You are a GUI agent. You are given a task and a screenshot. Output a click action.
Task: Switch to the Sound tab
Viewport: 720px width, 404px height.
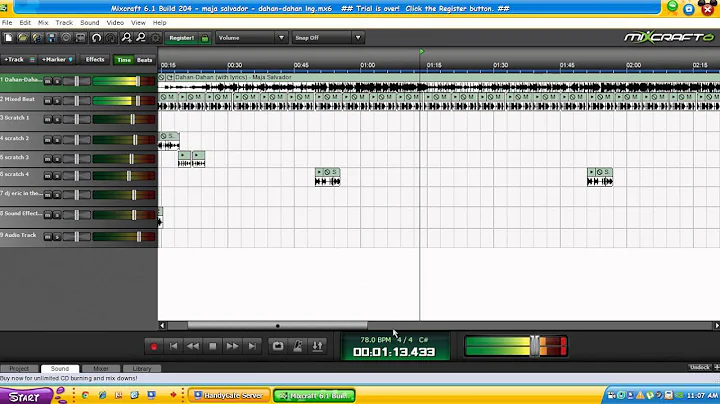(x=60, y=369)
